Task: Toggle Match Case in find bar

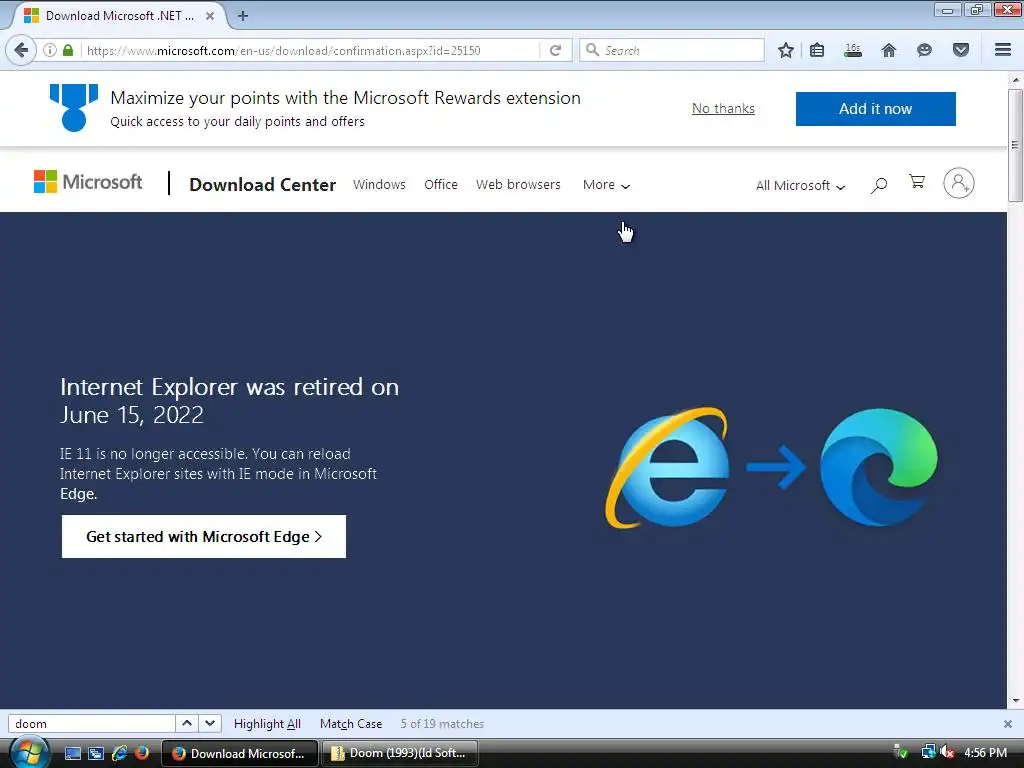Action: (351, 724)
